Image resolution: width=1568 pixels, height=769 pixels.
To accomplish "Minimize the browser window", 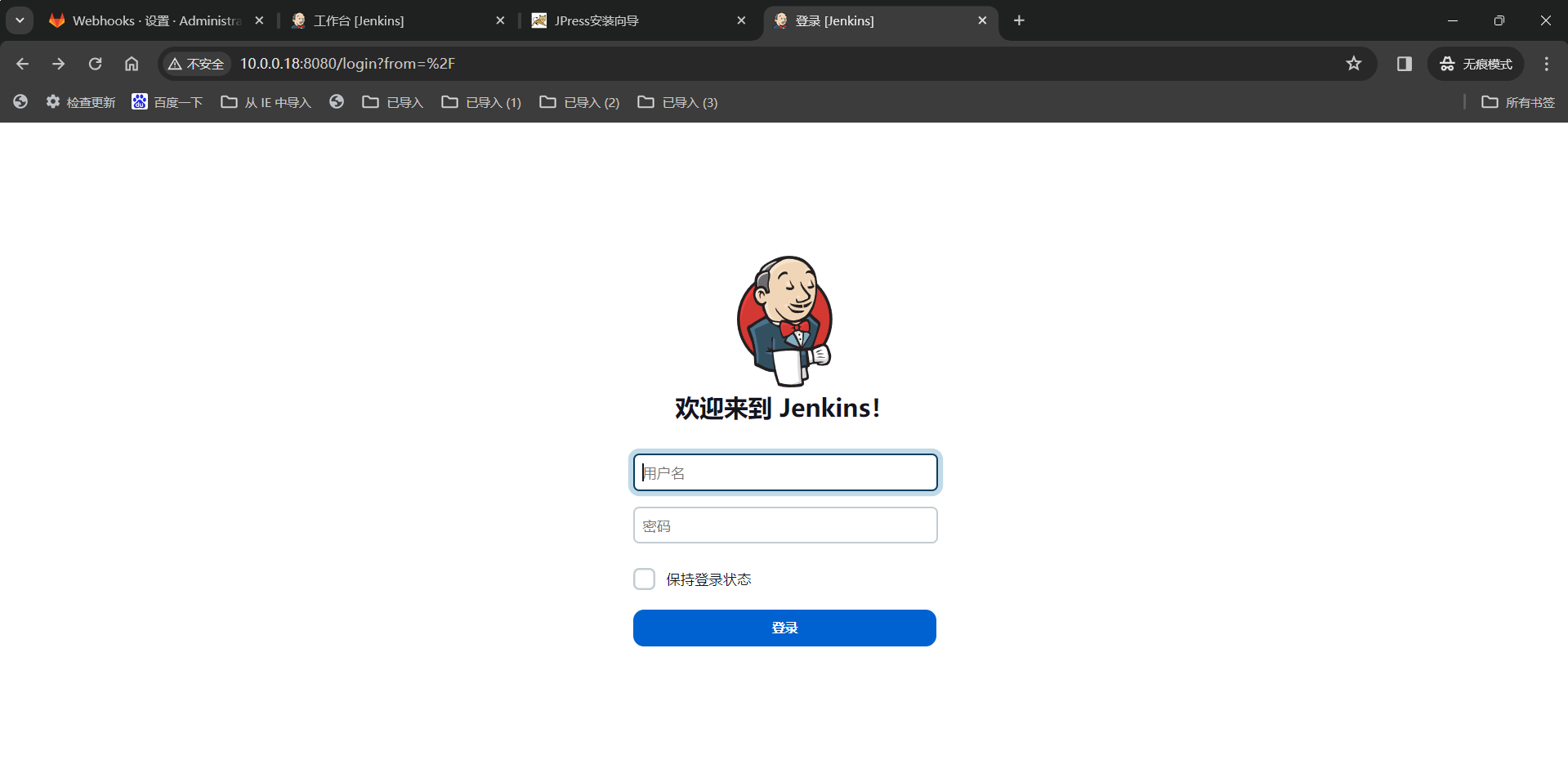I will click(1453, 20).
